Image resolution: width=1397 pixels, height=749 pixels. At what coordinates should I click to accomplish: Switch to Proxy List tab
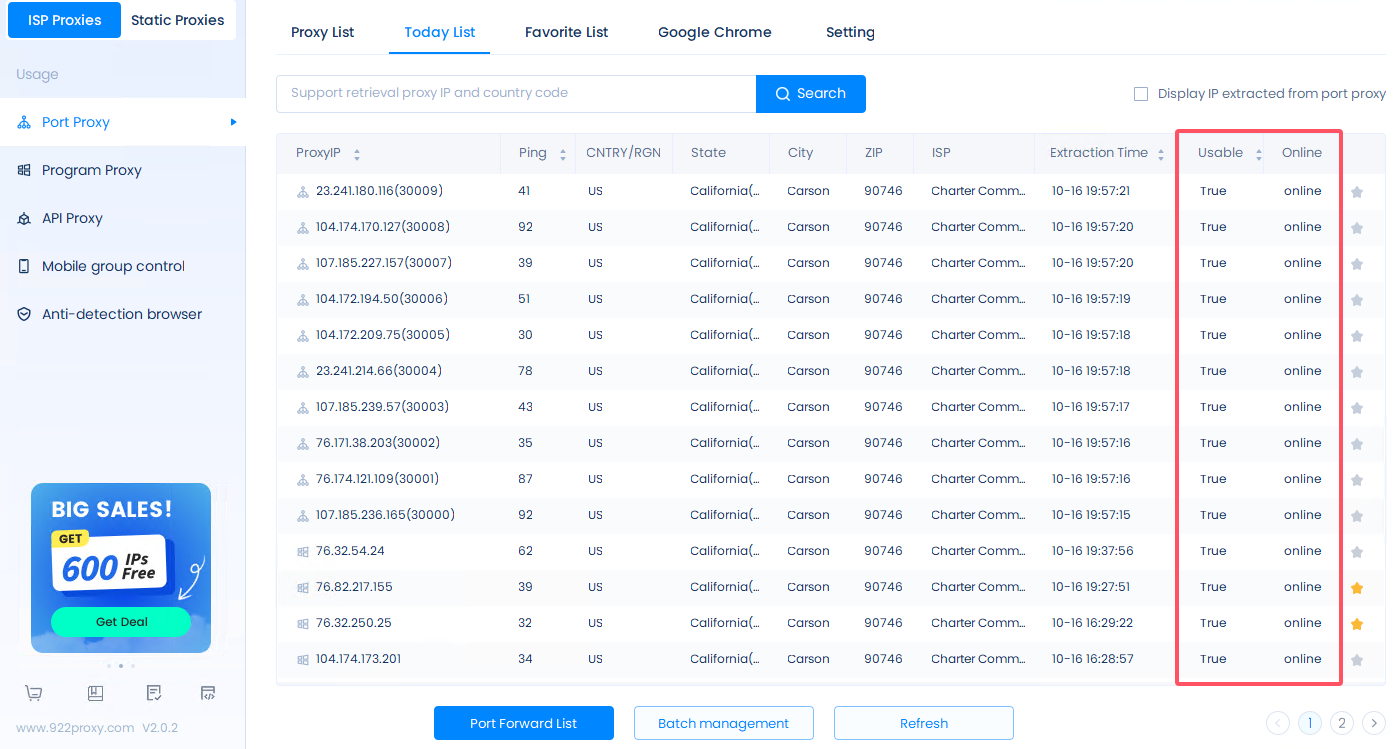pos(322,32)
